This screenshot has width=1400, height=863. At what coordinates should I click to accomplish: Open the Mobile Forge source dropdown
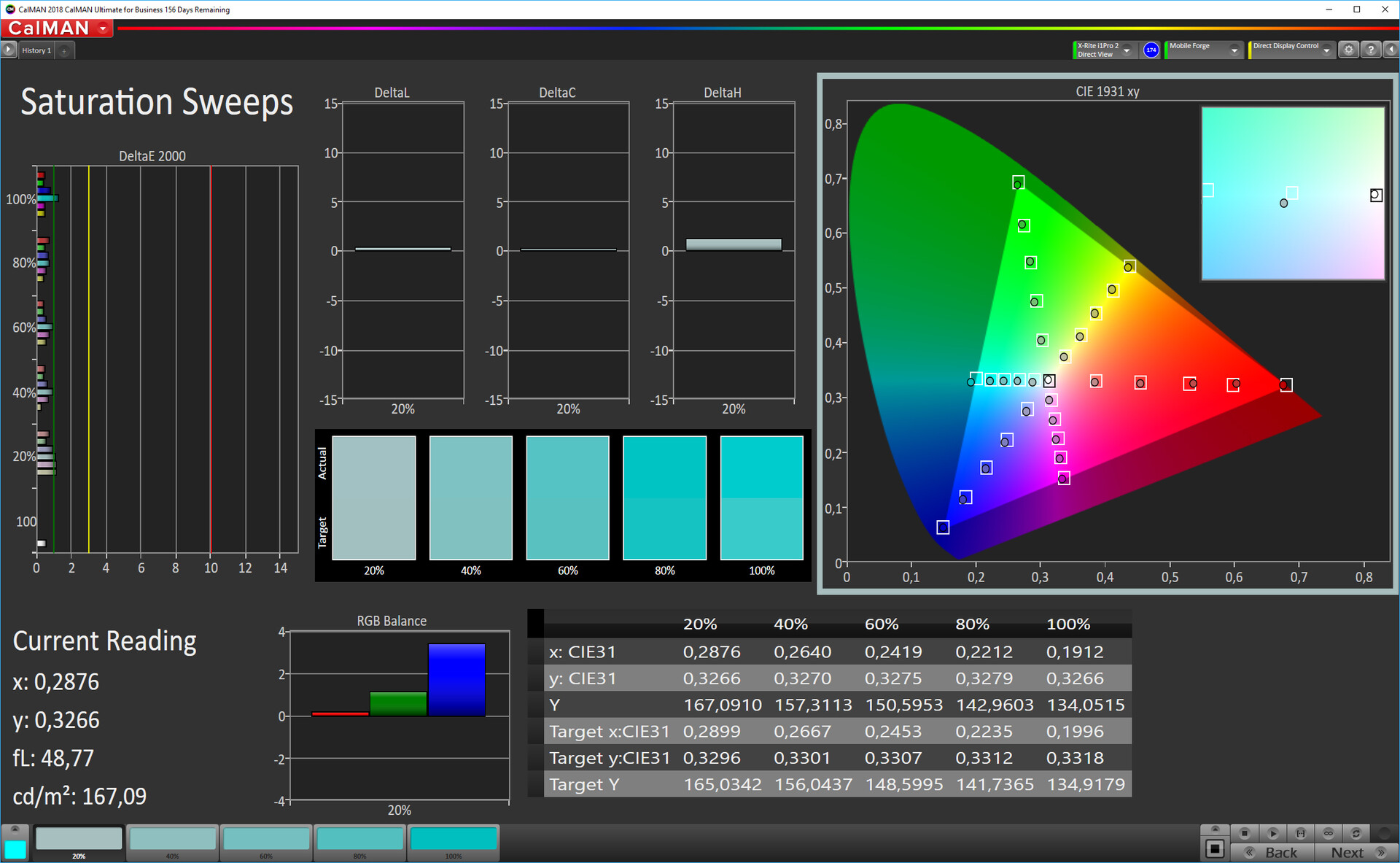[x=1234, y=50]
